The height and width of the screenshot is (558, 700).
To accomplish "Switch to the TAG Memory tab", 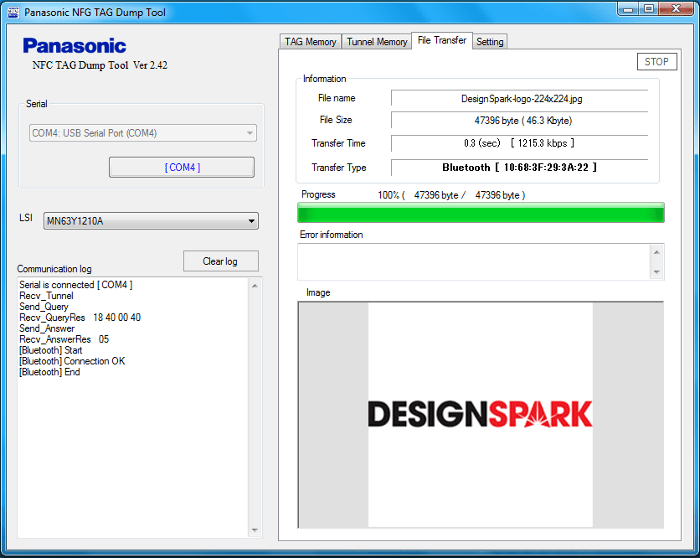I will (310, 42).
